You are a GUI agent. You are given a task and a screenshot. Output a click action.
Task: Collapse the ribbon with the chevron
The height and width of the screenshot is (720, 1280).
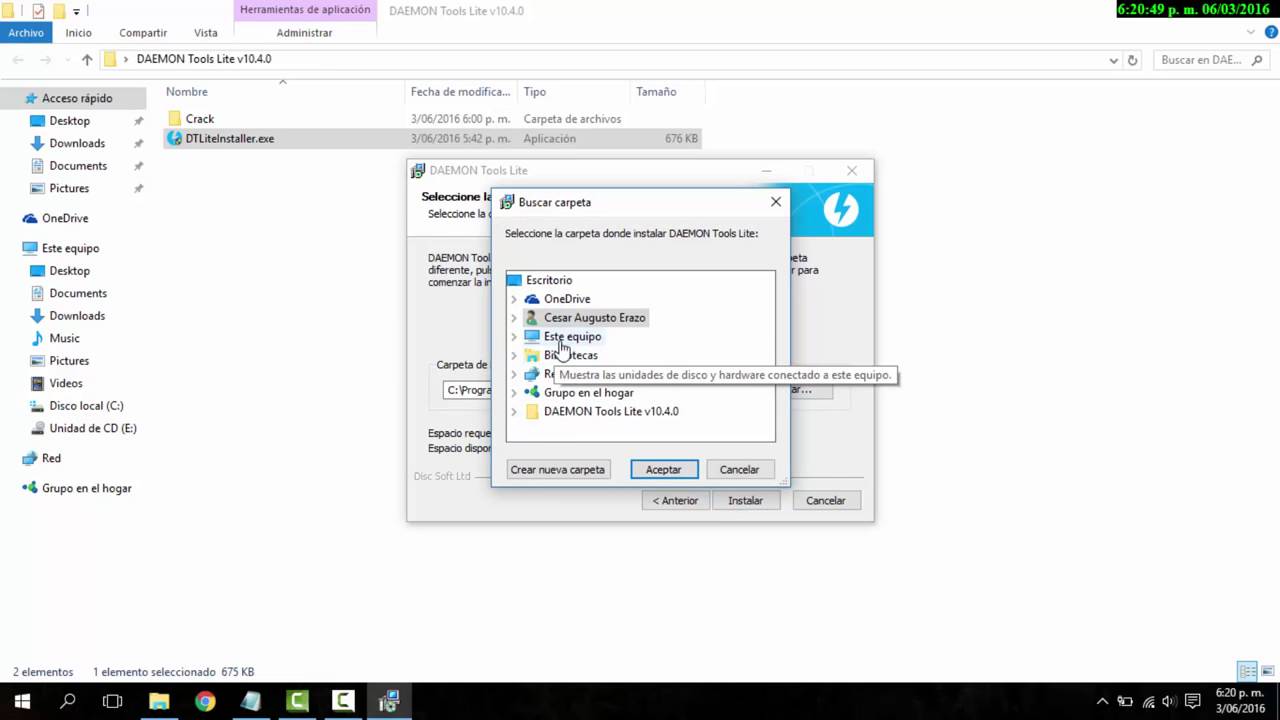[x=1253, y=32]
